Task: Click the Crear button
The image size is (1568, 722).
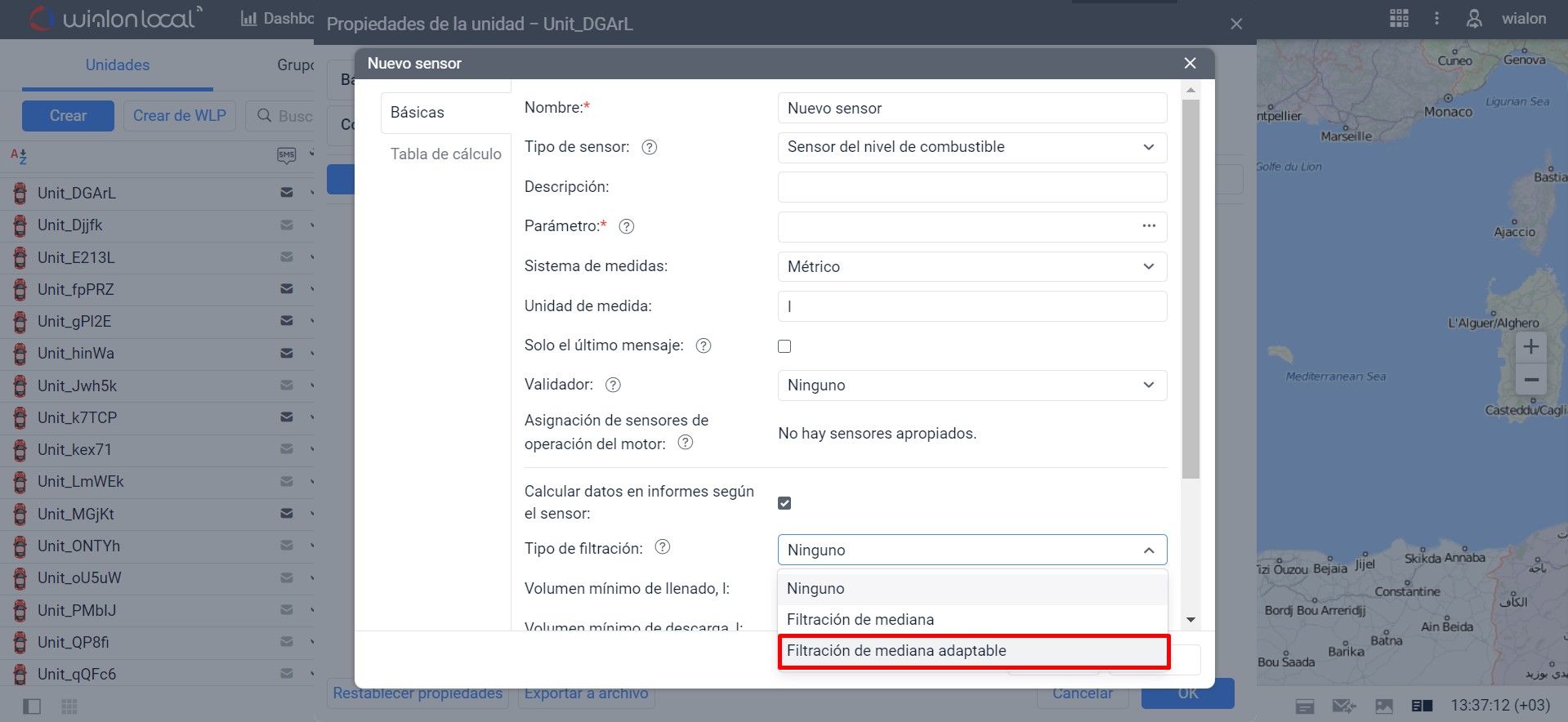Action: (68, 116)
